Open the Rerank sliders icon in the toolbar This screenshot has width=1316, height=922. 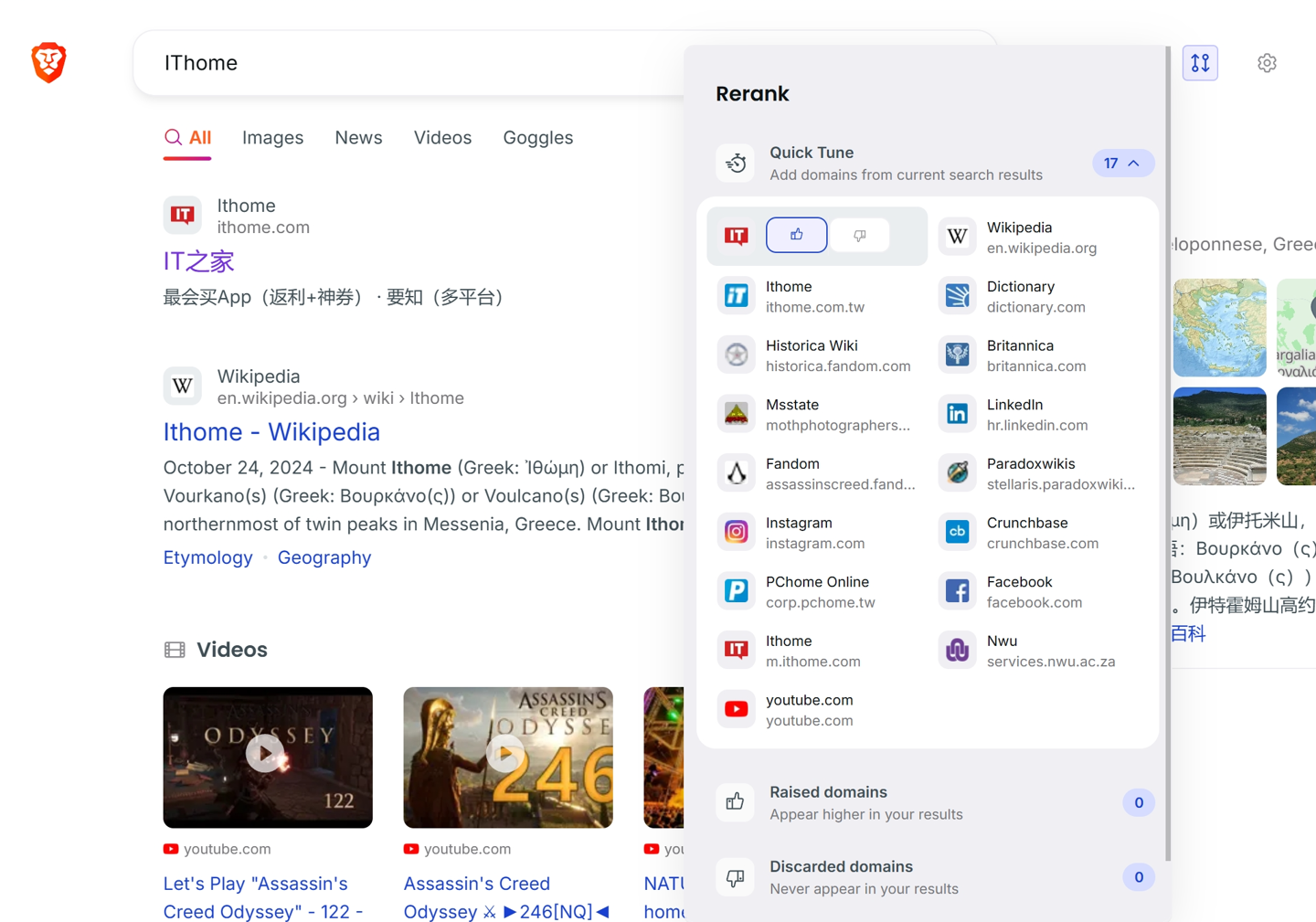(1200, 62)
